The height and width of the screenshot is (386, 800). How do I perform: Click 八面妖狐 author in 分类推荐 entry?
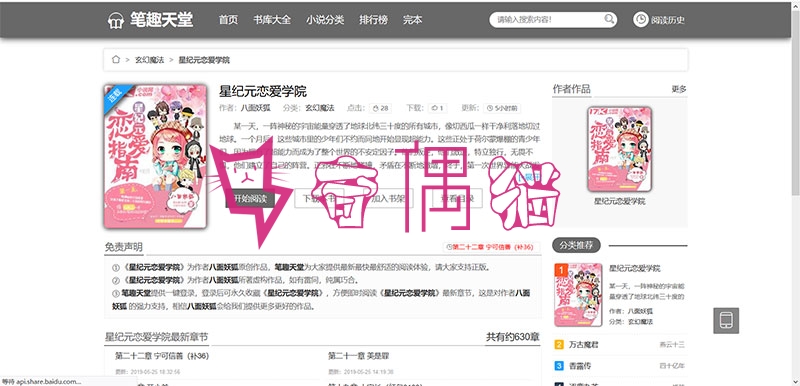640,311
